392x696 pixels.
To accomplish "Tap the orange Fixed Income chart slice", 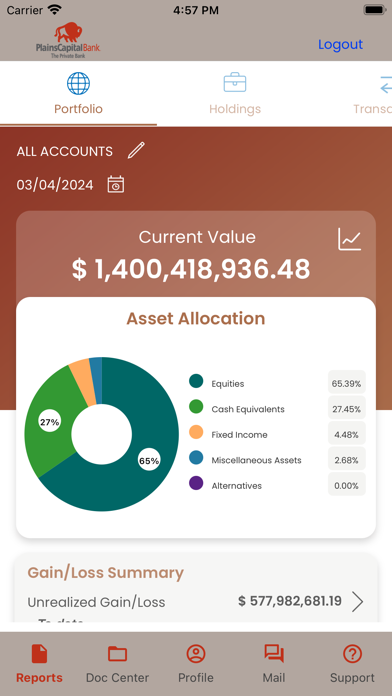I will 83,383.
